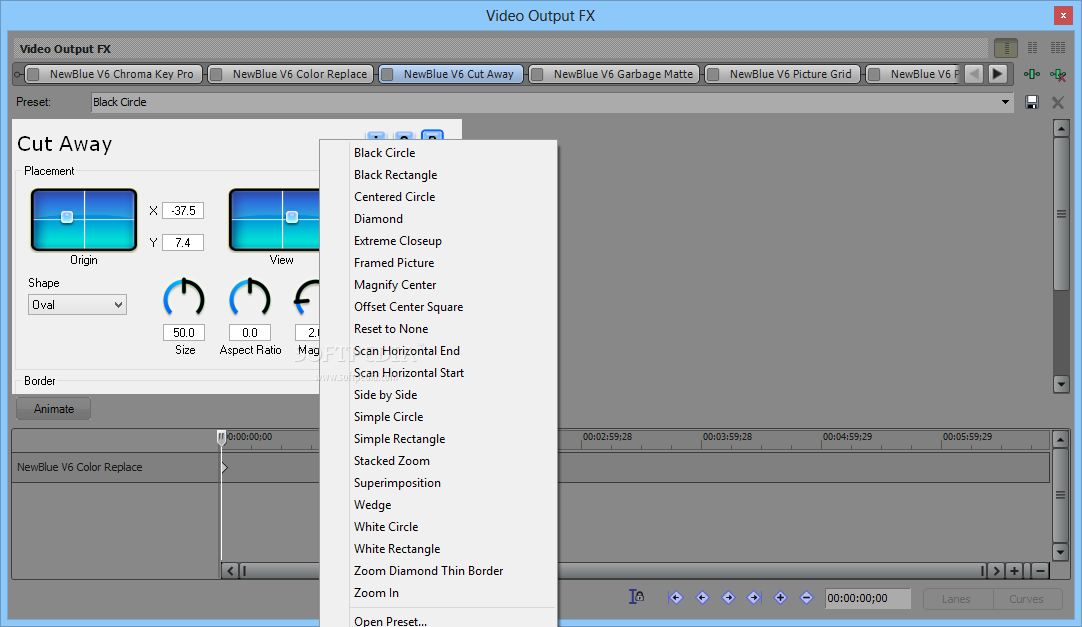1082x627 pixels.
Task: Click the Size dial knob
Action: coord(184,299)
